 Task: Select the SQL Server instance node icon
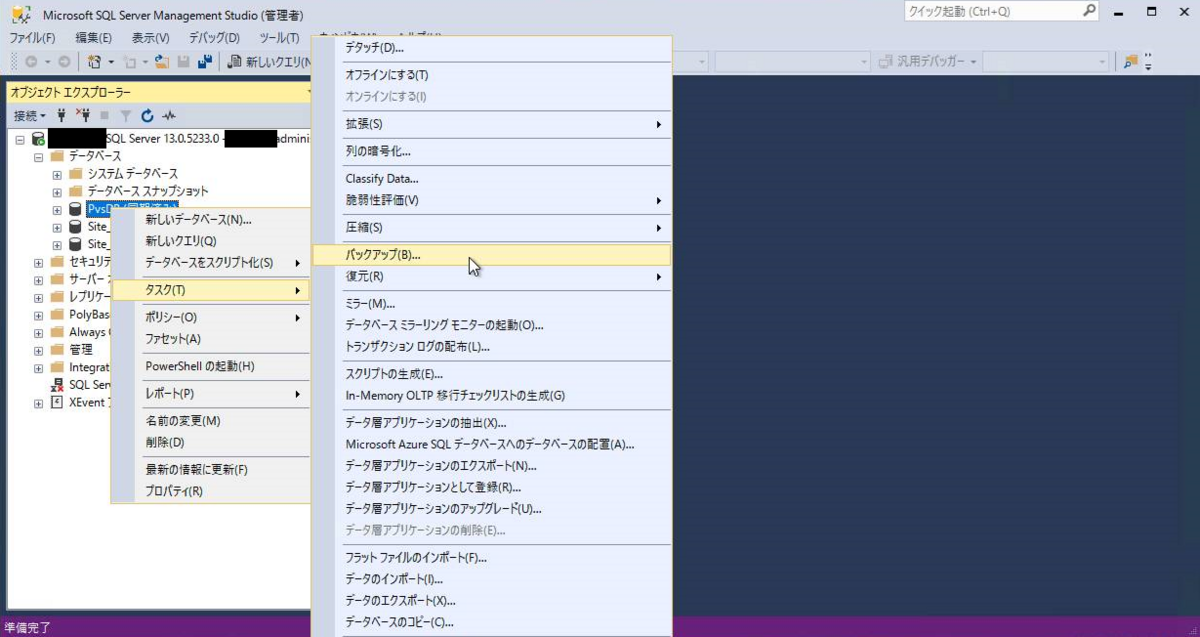click(x=37, y=139)
